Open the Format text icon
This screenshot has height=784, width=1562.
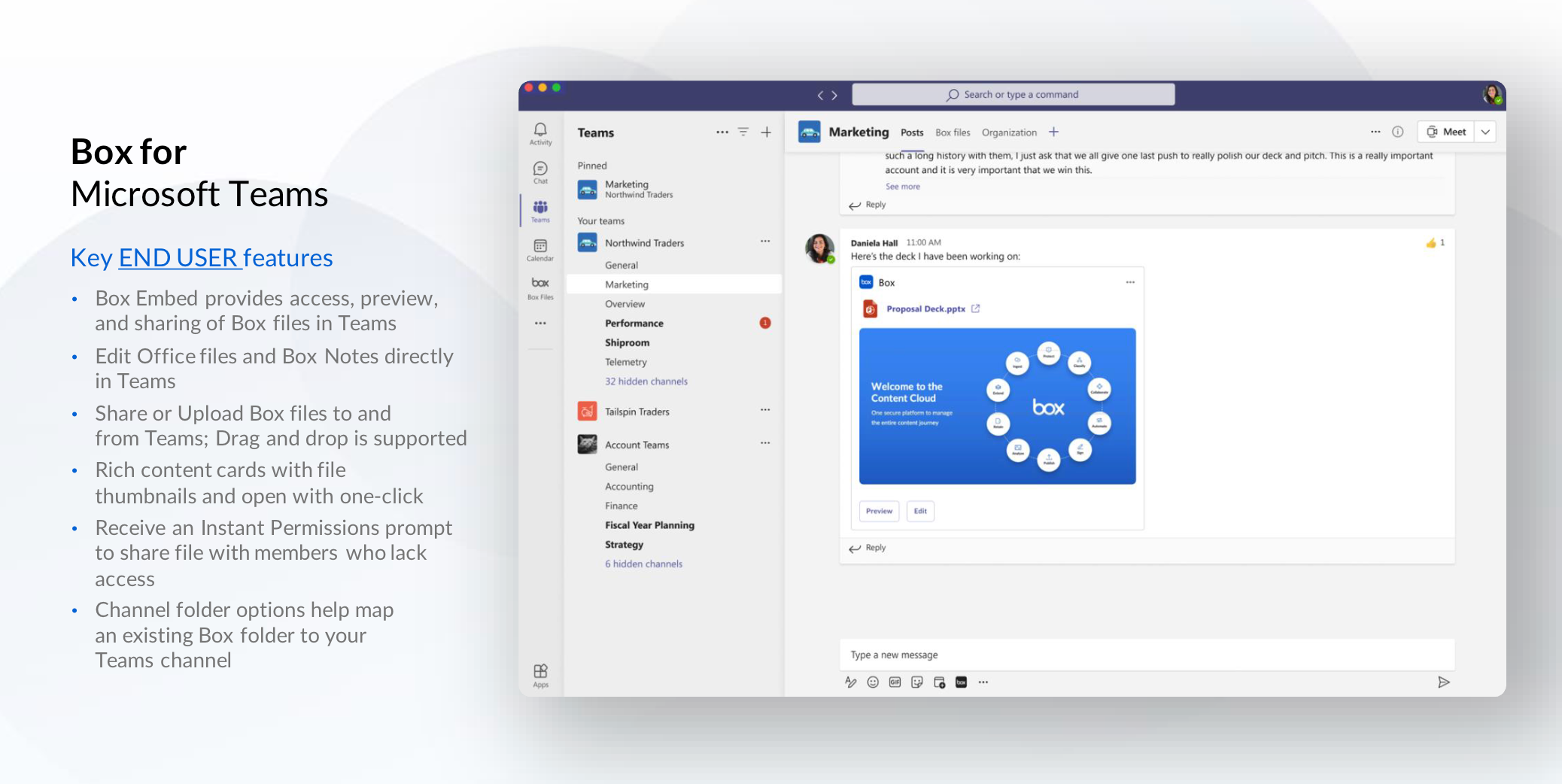pyautogui.click(x=851, y=682)
